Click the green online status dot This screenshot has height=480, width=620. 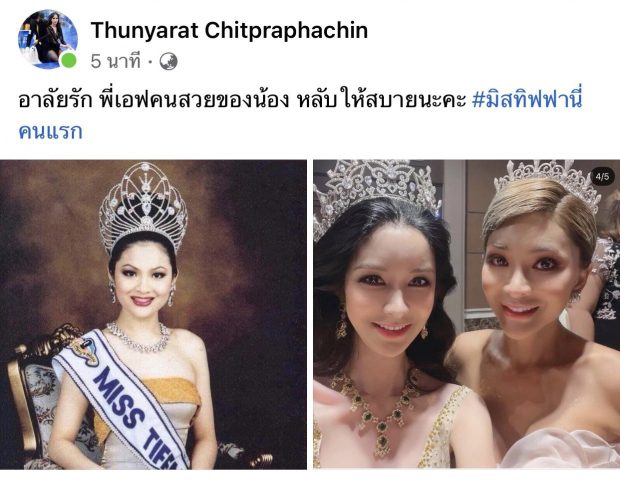tap(68, 60)
